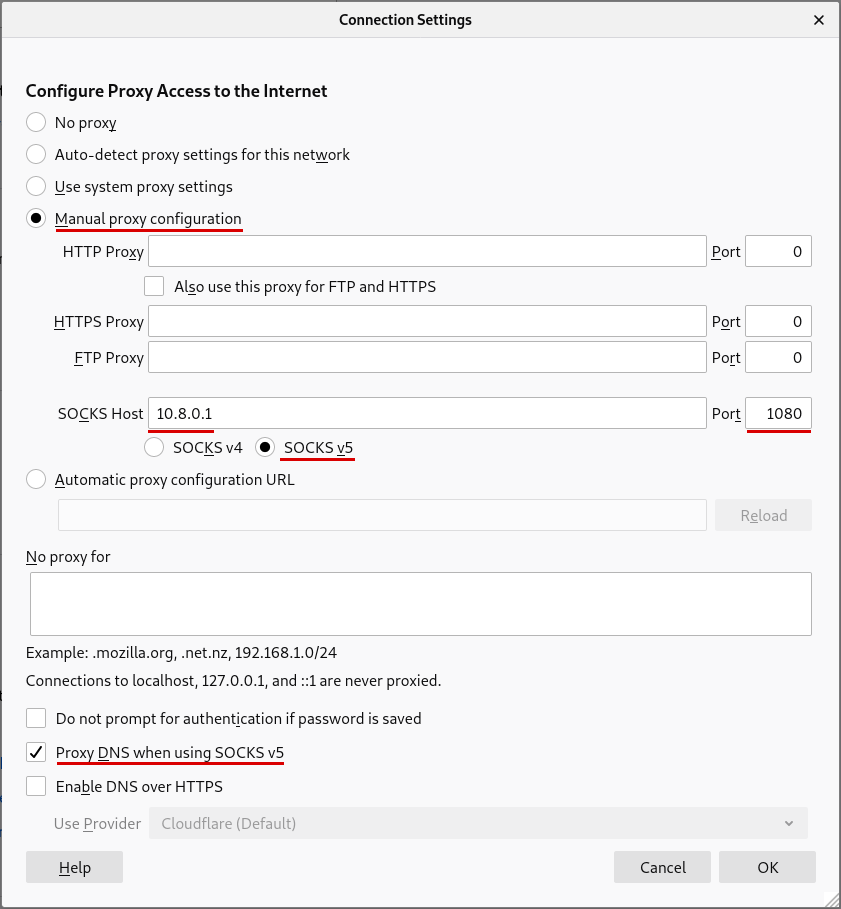
Task: Select the No proxy option
Action: [36, 123]
